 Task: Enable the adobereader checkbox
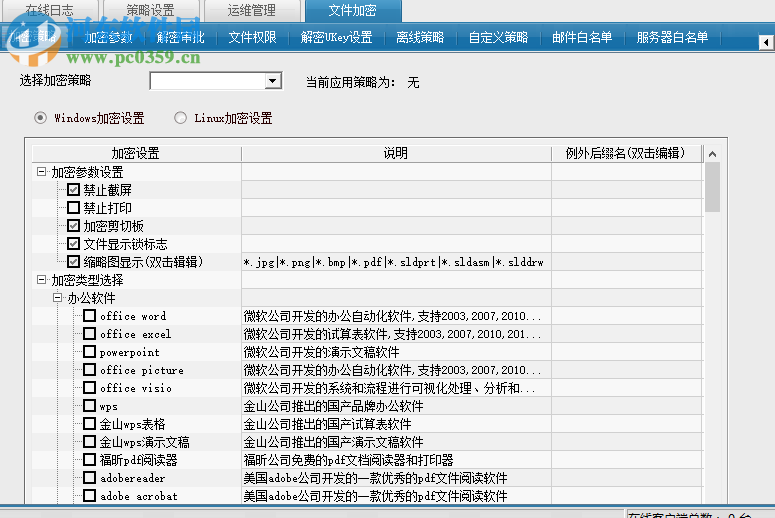[89, 477]
